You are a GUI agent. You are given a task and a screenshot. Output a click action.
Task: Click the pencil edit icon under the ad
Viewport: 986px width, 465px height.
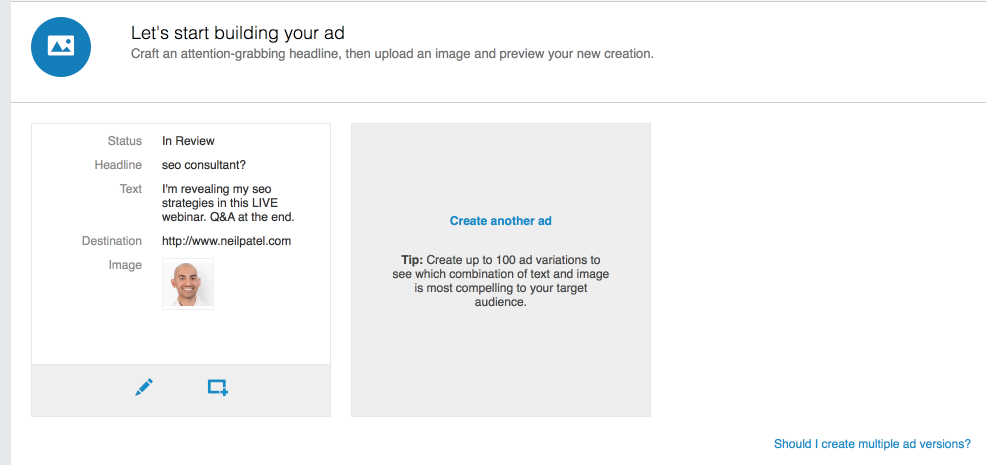tap(144, 387)
